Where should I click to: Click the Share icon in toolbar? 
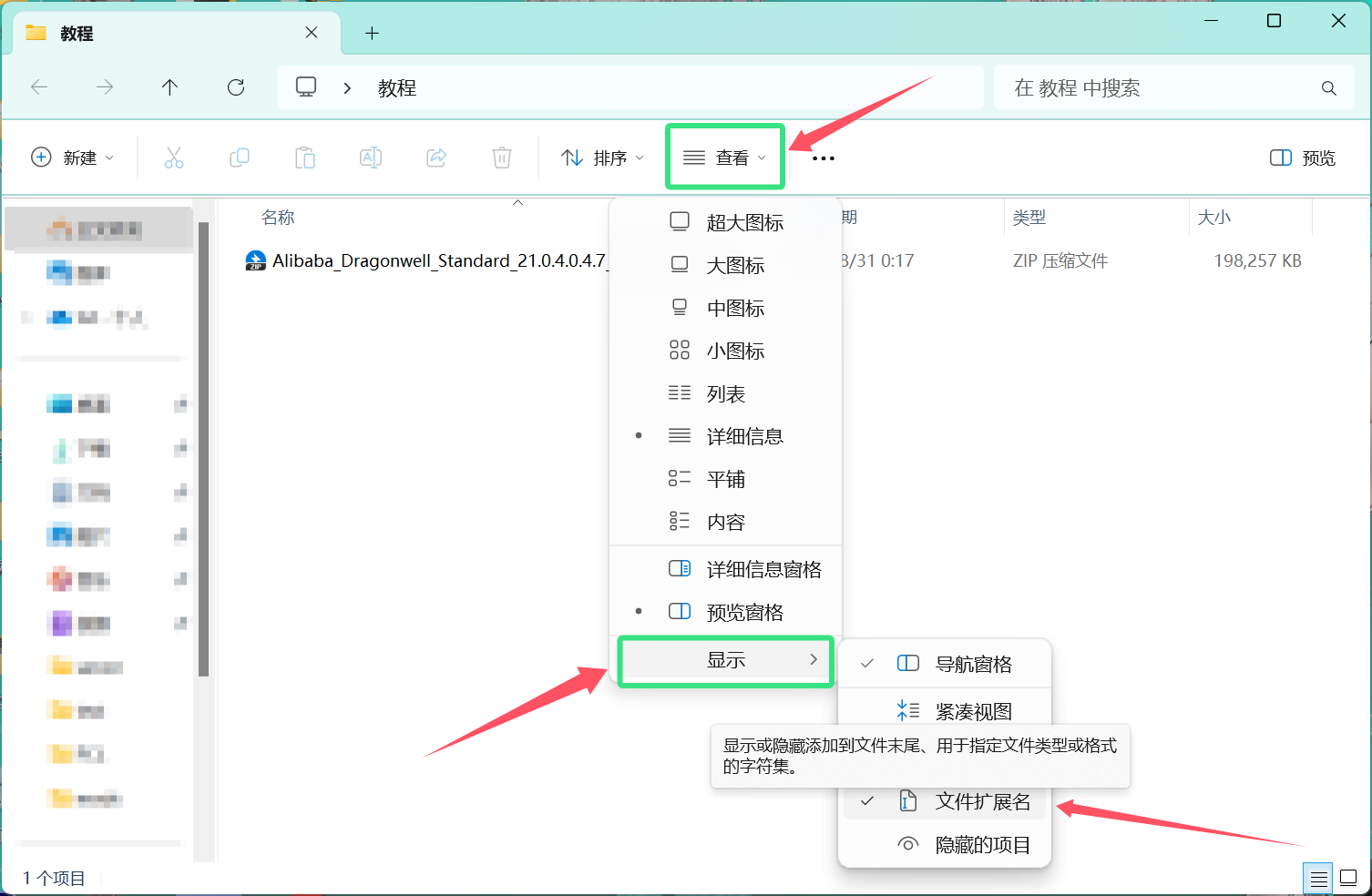click(436, 158)
